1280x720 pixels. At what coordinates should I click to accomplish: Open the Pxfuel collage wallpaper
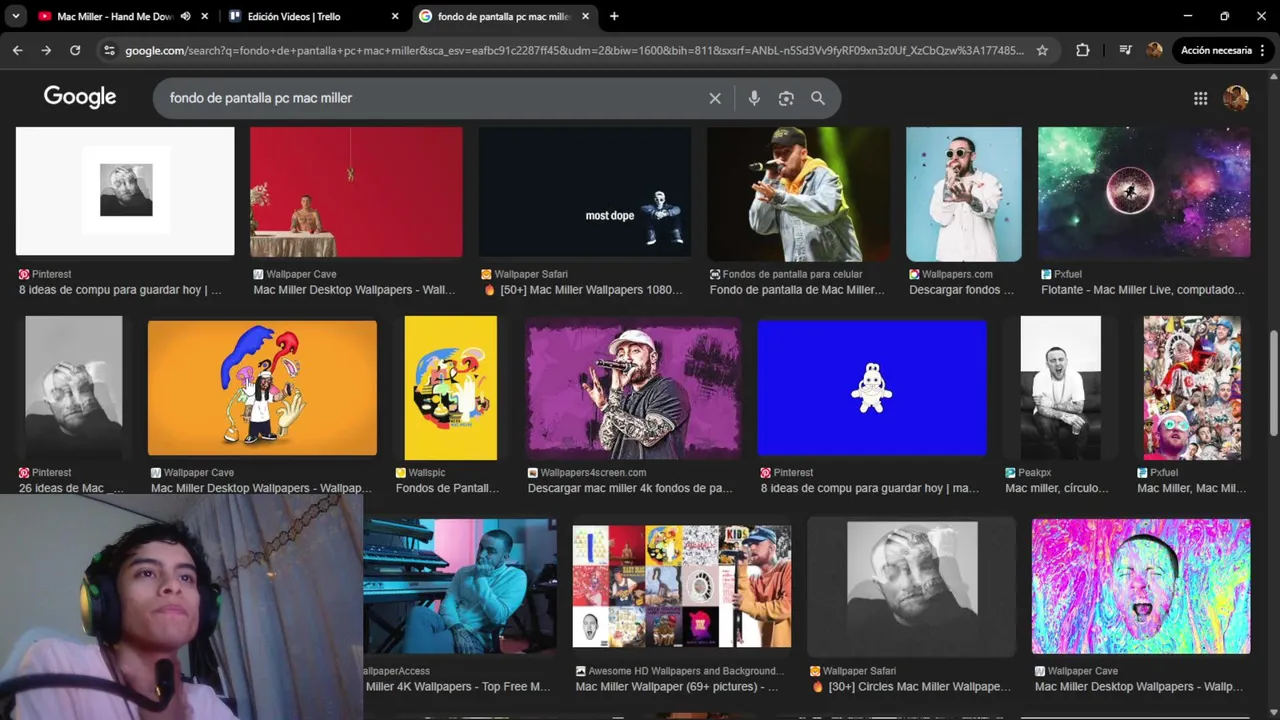coord(1192,388)
